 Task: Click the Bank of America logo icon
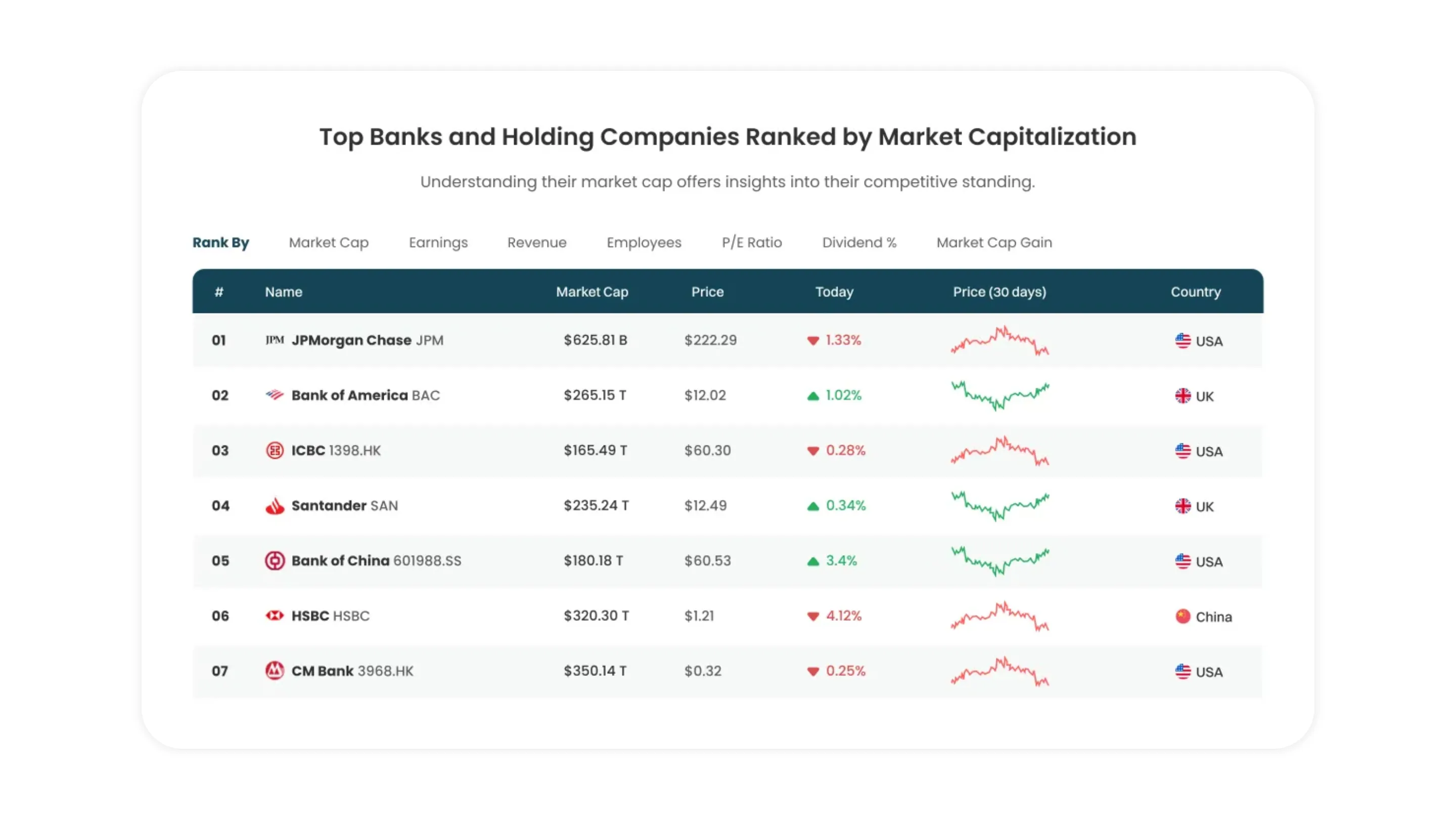[x=275, y=395]
